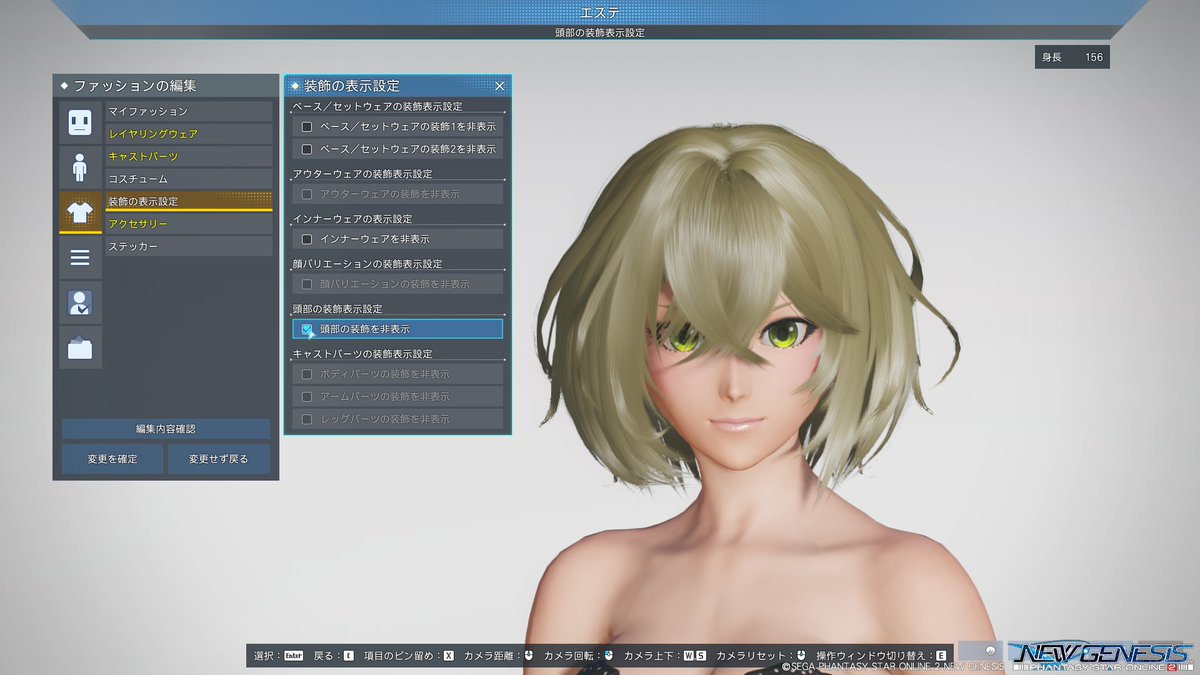Open the body type icon in sidebar
This screenshot has height=675, width=1200.
click(80, 164)
